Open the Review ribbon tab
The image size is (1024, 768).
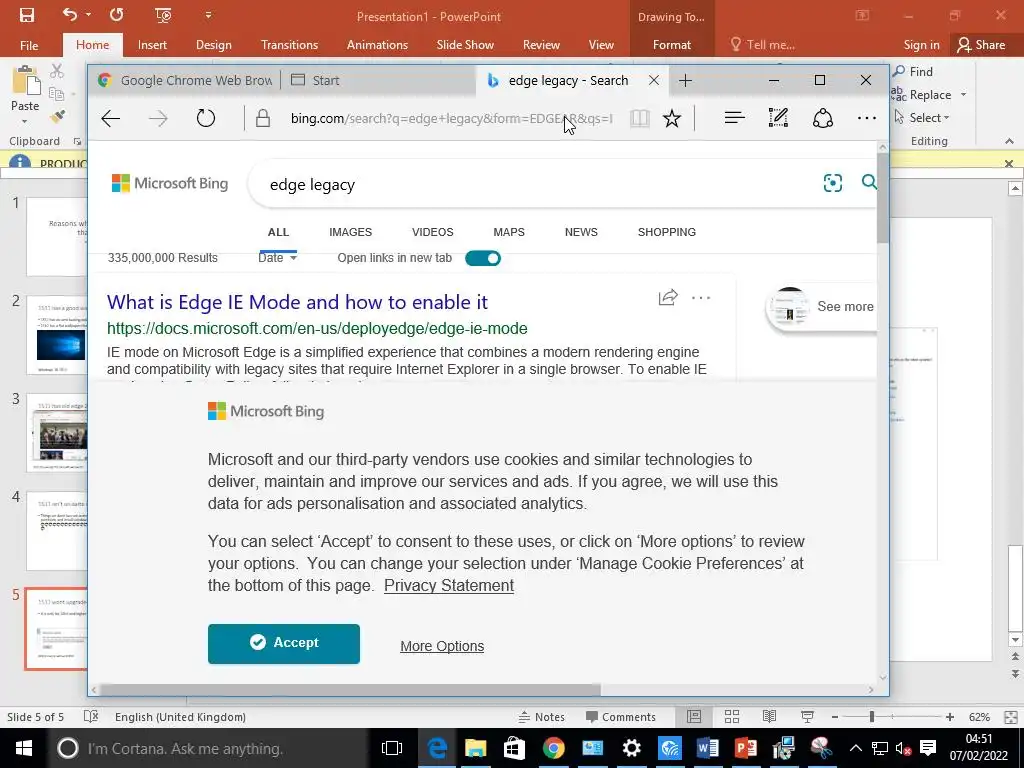[x=541, y=45]
